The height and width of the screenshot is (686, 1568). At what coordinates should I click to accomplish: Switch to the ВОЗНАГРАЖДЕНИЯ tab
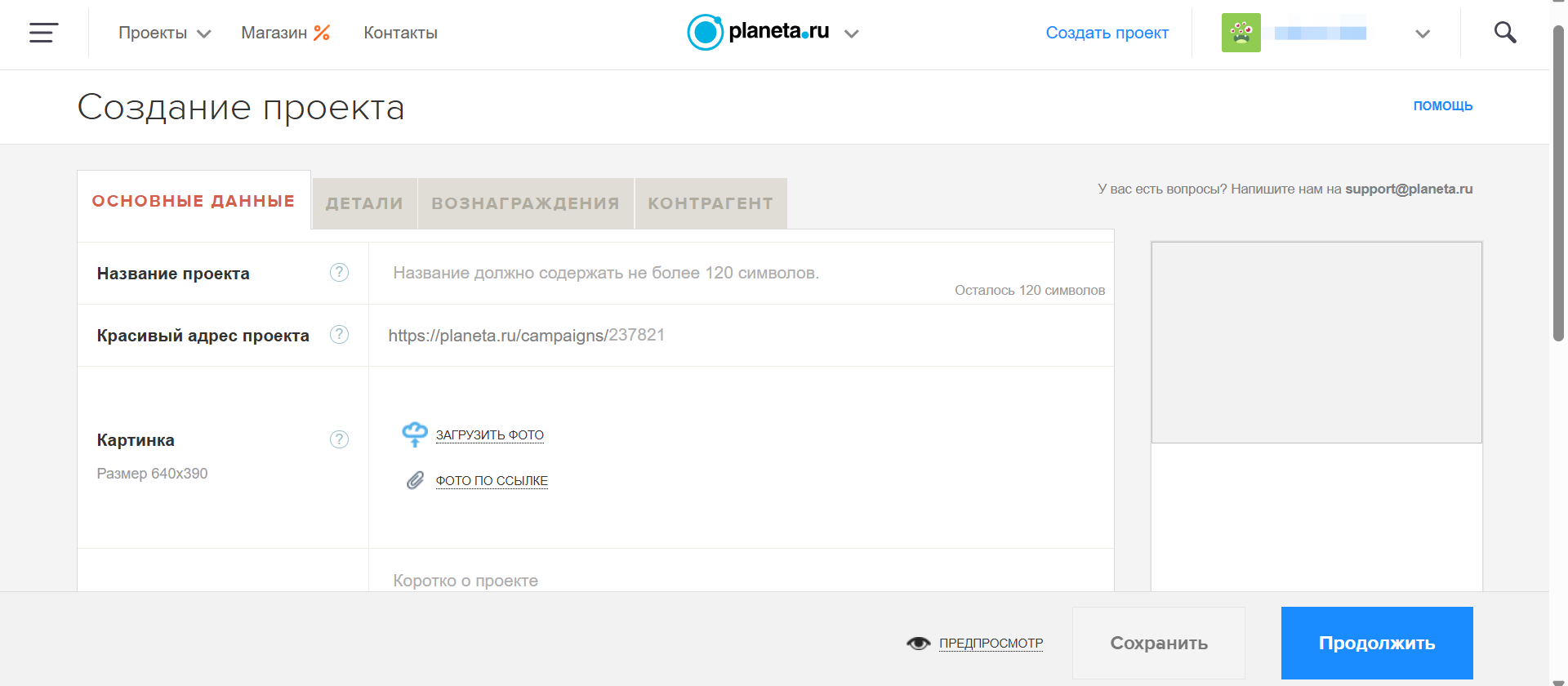point(525,203)
